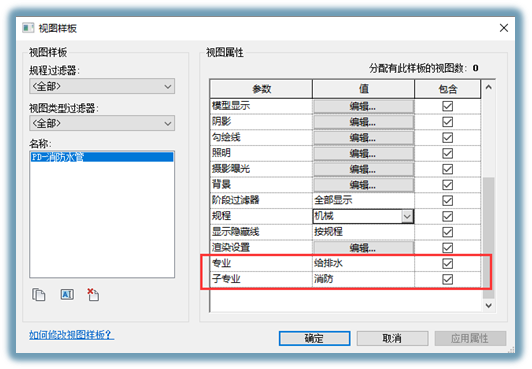Click the 取消 button
Screen dimensions: 532x369
click(x=392, y=338)
